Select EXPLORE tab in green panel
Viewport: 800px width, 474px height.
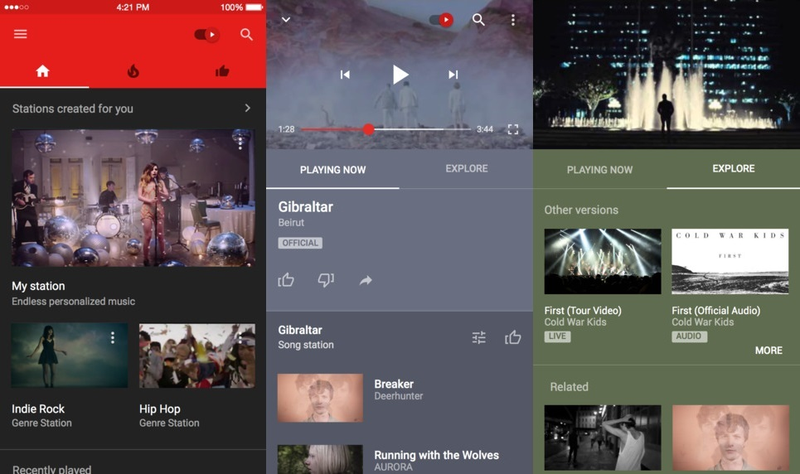click(734, 169)
